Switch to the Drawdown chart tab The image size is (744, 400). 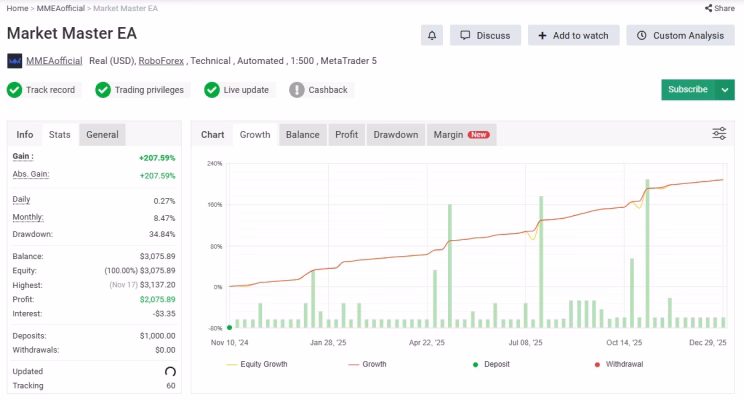click(396, 135)
